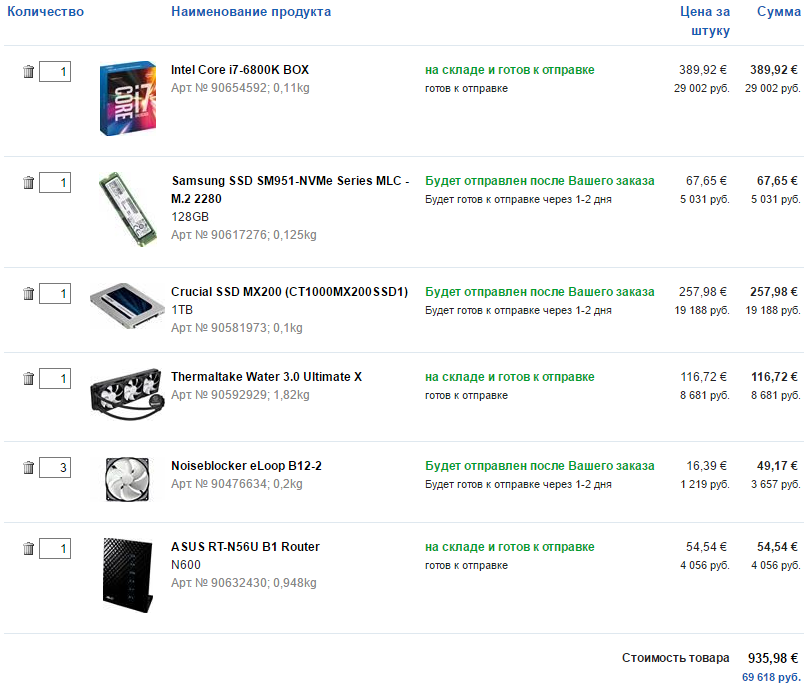Open ASUS router product thumbnail
The width and height of the screenshot is (809, 691).
click(x=128, y=575)
